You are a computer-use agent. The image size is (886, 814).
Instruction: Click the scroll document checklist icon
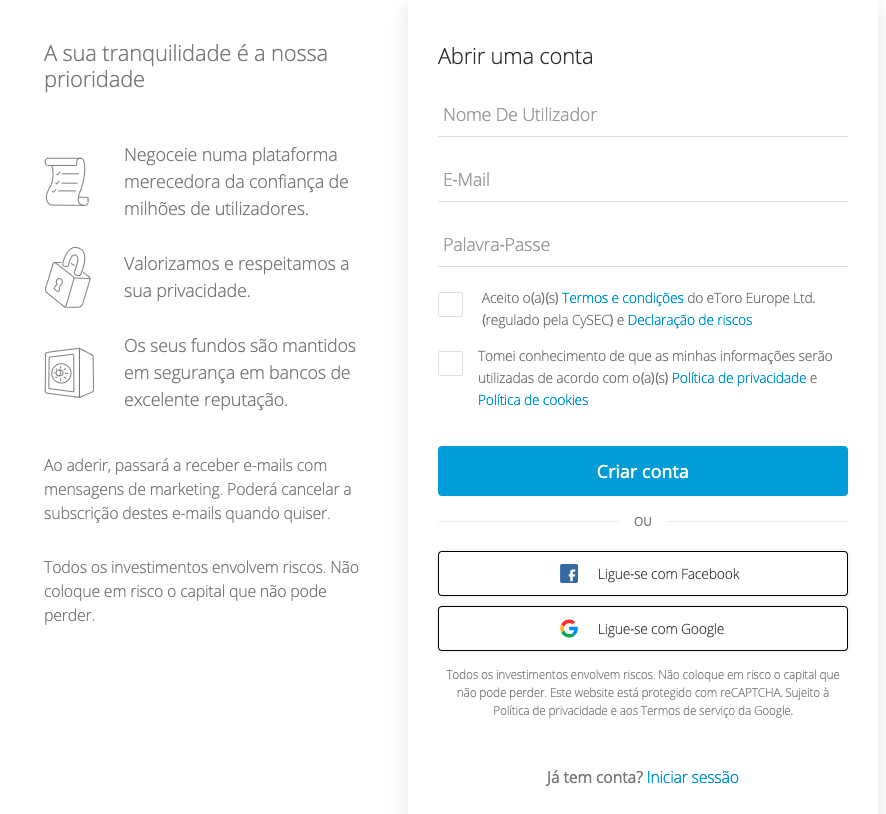(x=67, y=181)
